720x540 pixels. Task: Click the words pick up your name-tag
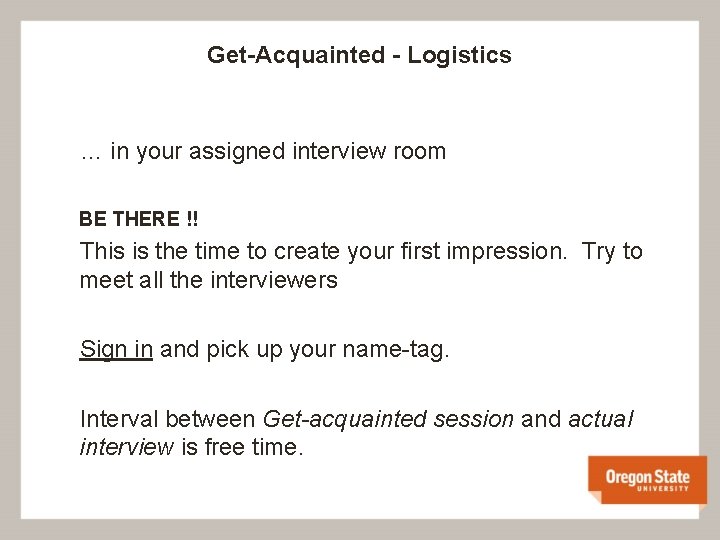328,349
